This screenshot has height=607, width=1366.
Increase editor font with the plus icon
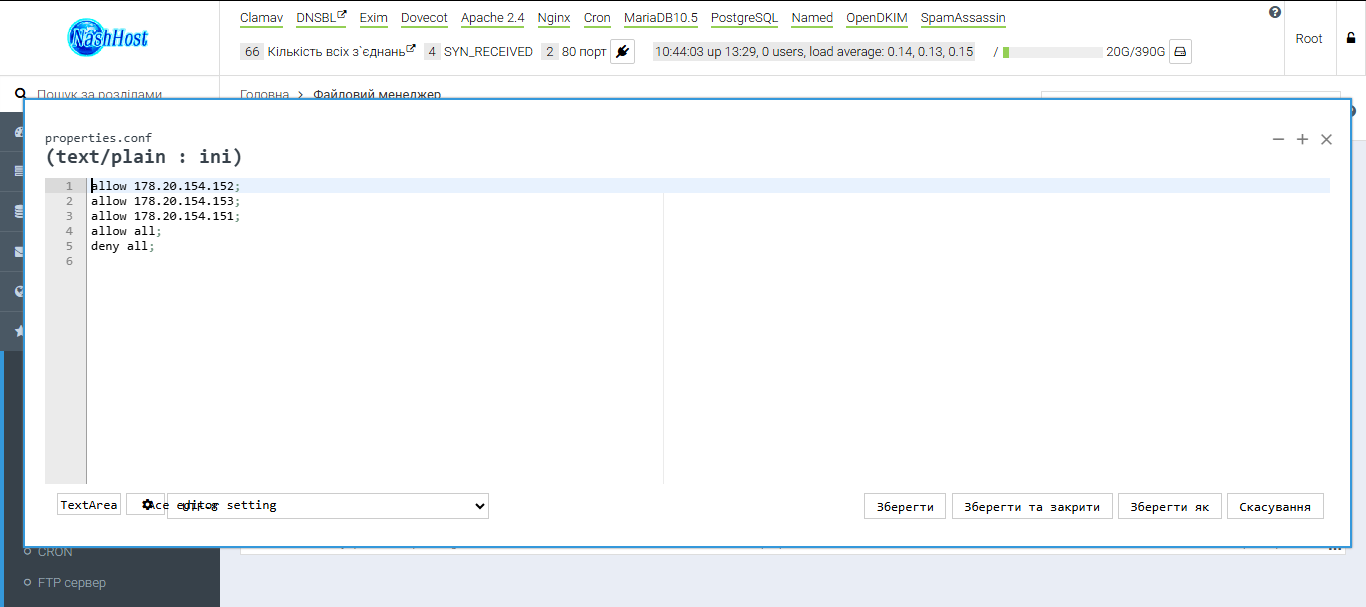point(1302,139)
